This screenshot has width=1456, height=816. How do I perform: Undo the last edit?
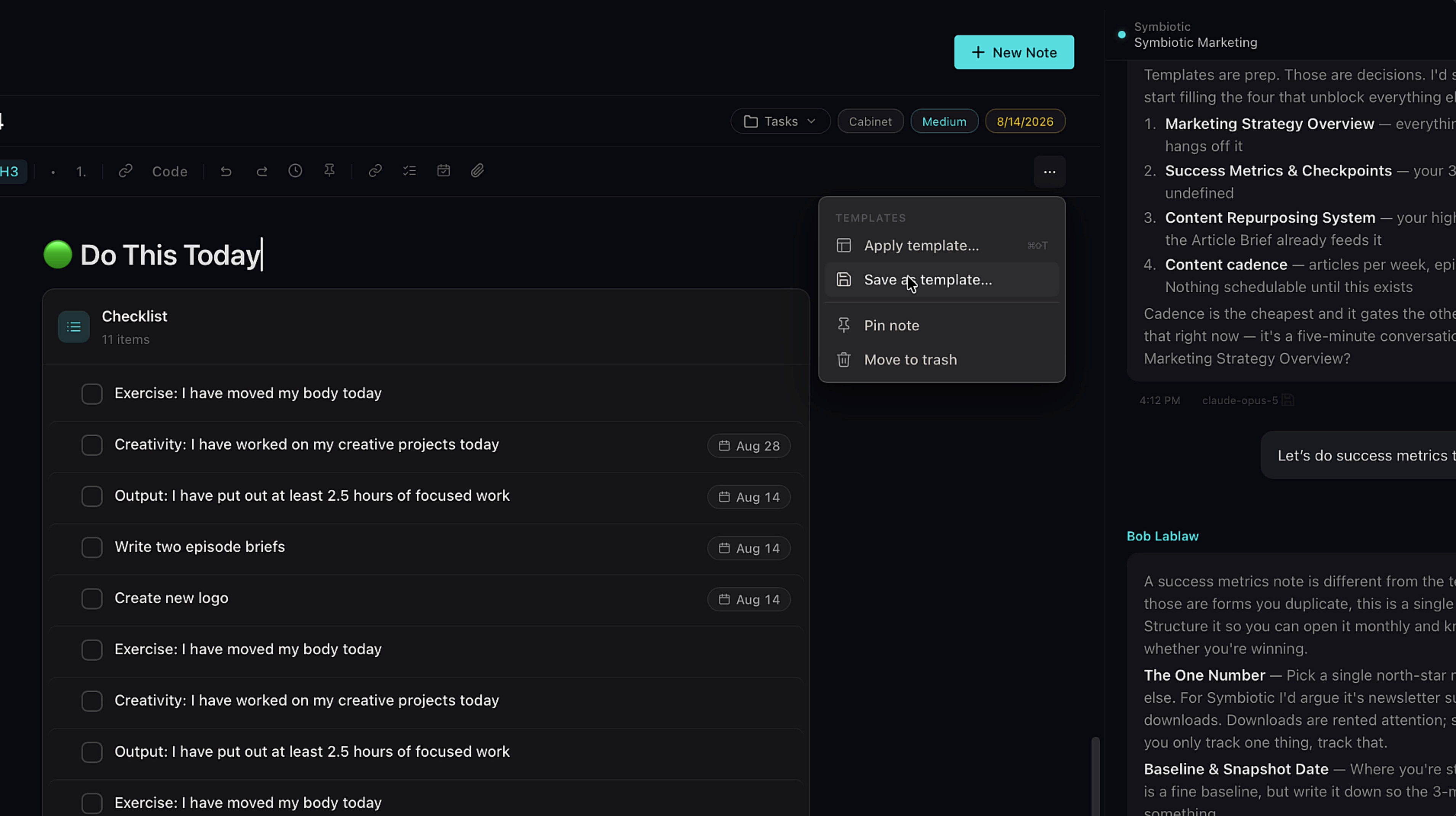coord(226,171)
